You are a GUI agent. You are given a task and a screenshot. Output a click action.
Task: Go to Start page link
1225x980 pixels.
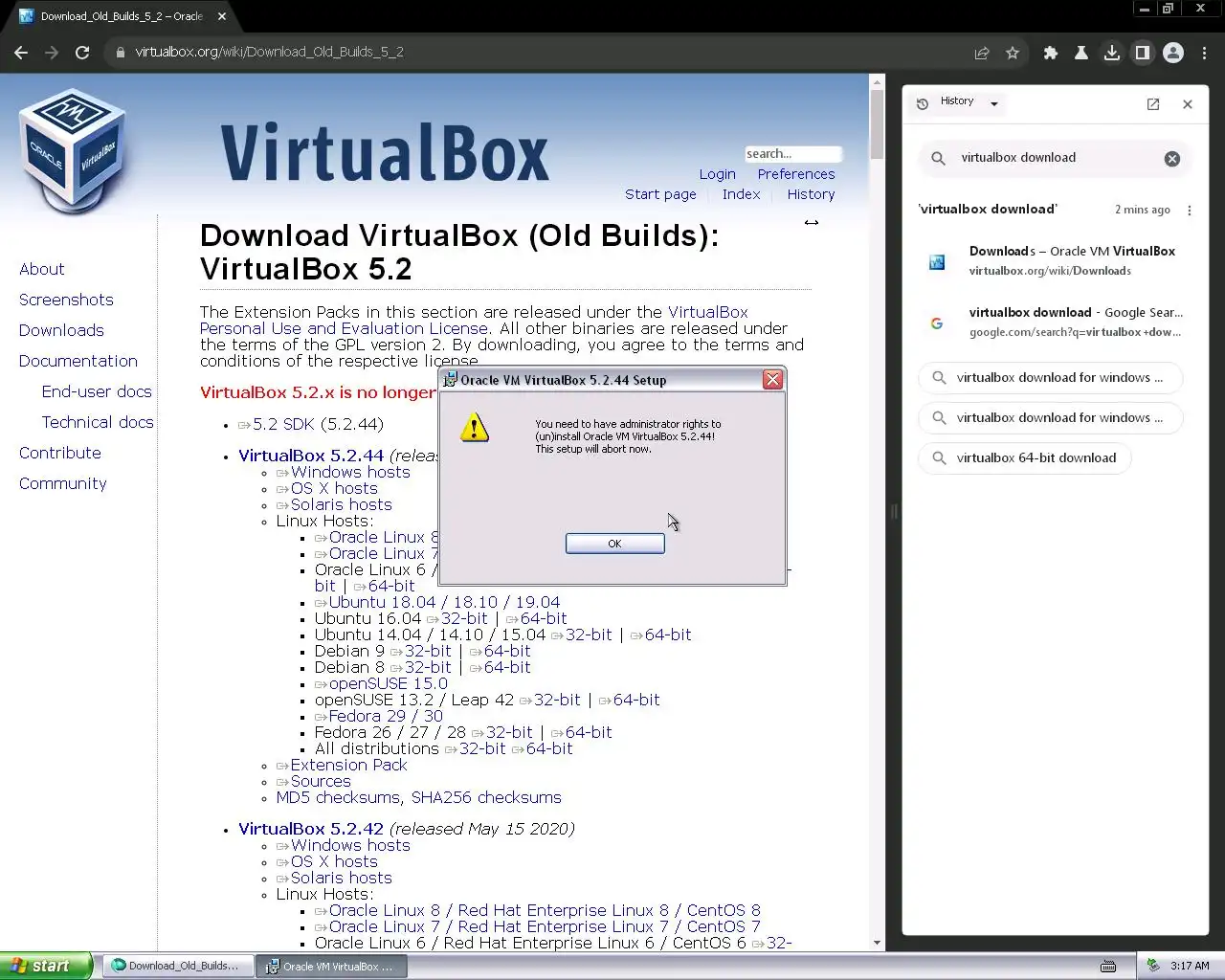coord(660,194)
